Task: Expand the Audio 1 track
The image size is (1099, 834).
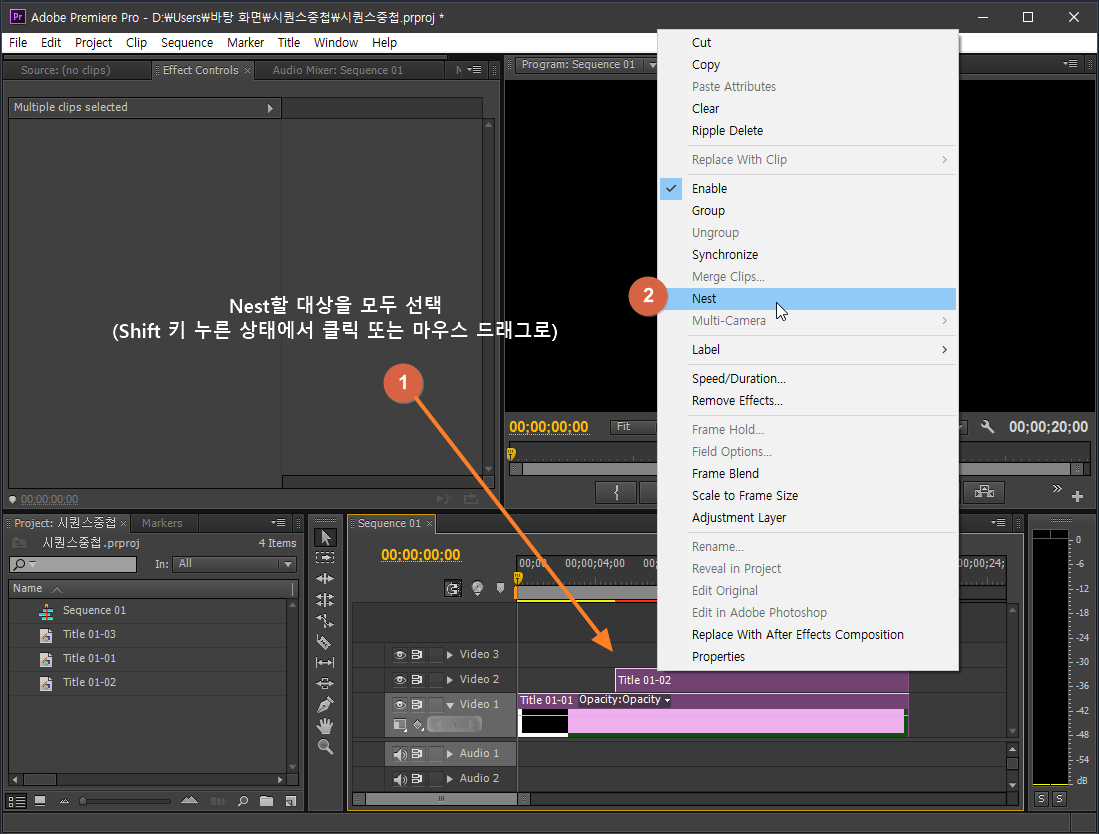Action: [450, 754]
